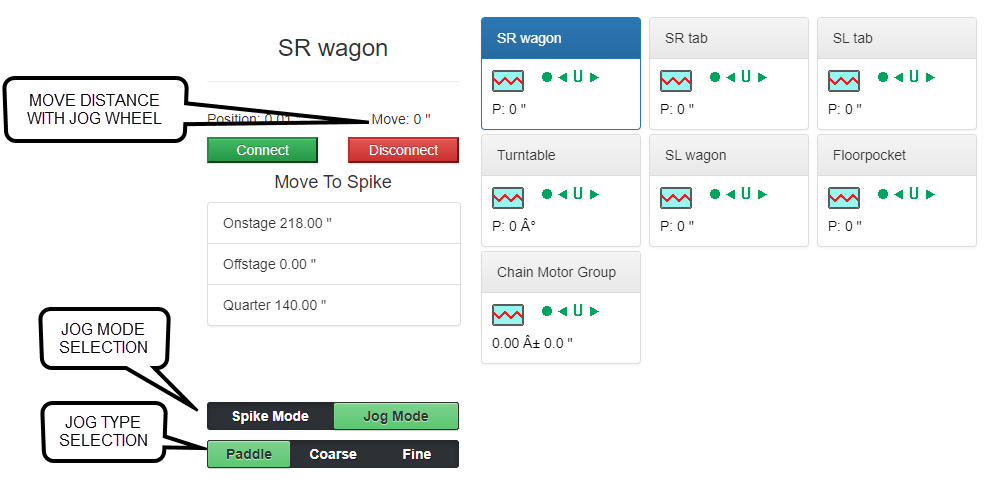Click the U icon on Turntable card
Screen dimensions: 988x483
click(577, 194)
